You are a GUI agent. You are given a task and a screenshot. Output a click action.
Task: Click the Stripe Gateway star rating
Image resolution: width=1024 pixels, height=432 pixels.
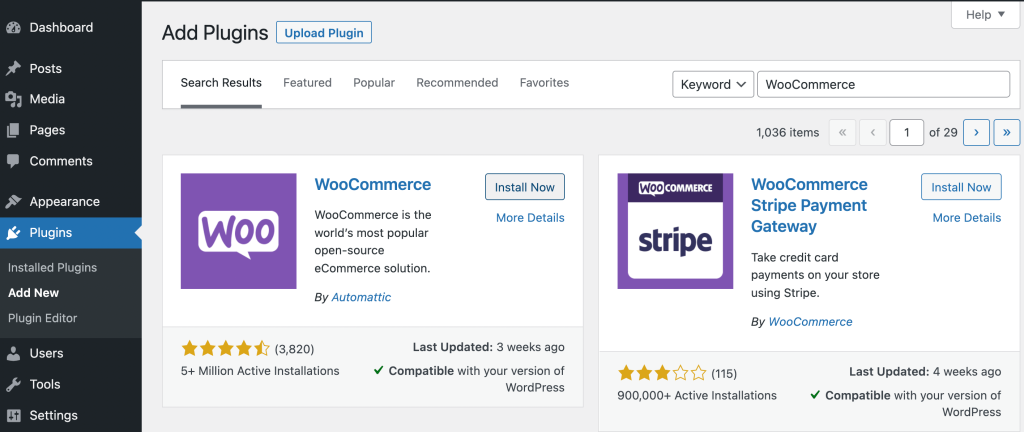(x=662, y=373)
